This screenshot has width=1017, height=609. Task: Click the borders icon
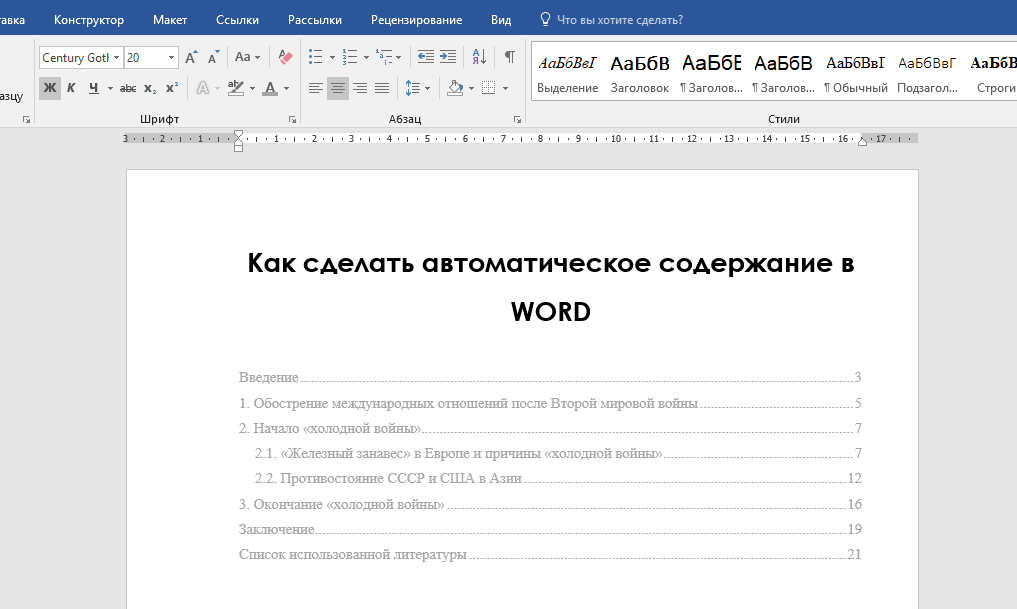489,88
